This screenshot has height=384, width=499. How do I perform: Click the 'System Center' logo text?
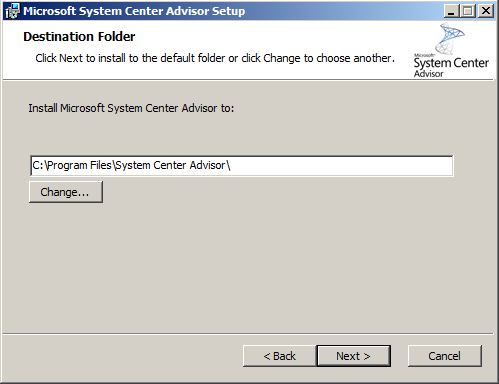pyautogui.click(x=451, y=63)
